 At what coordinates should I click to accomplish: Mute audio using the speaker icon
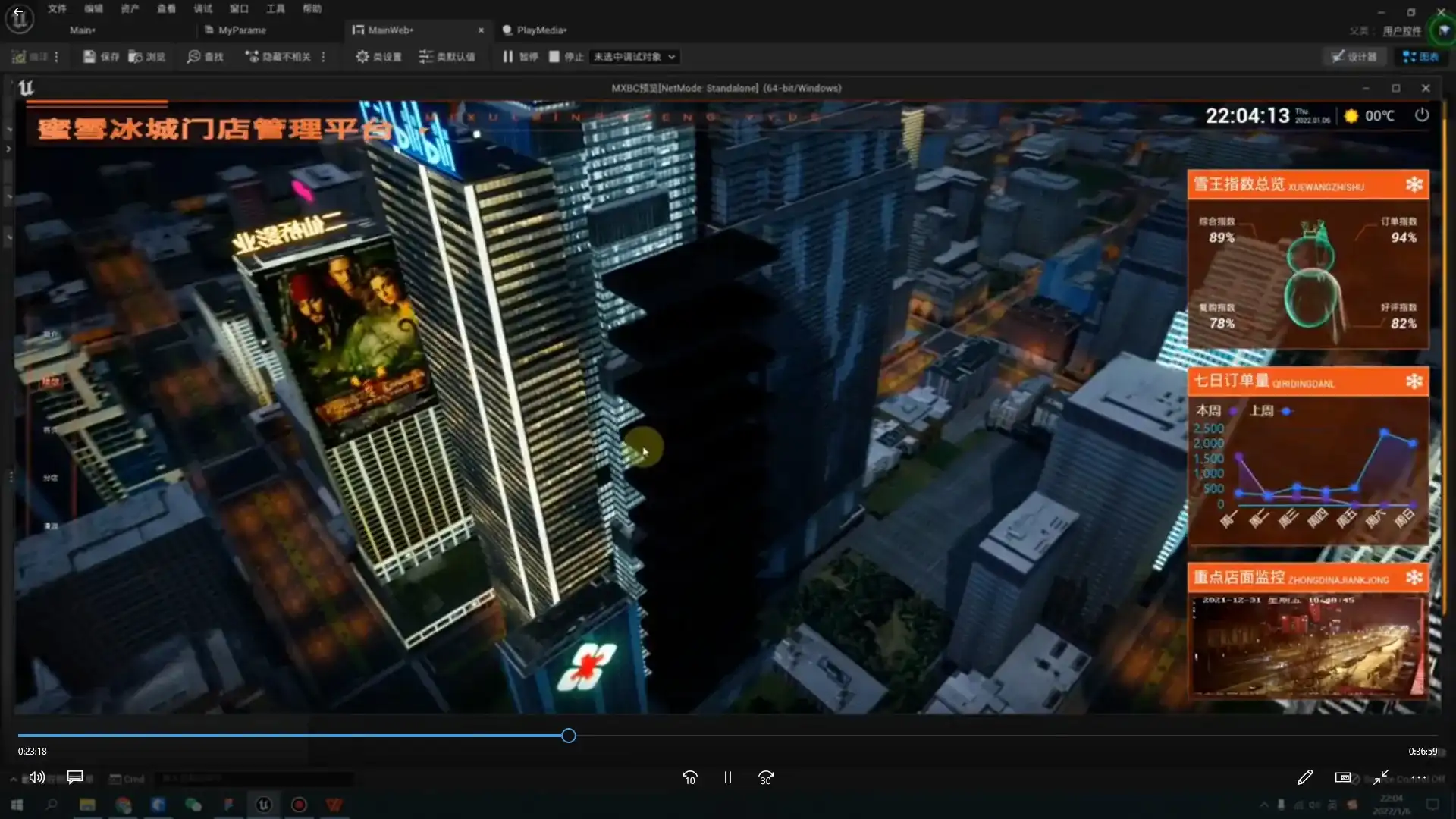point(36,777)
